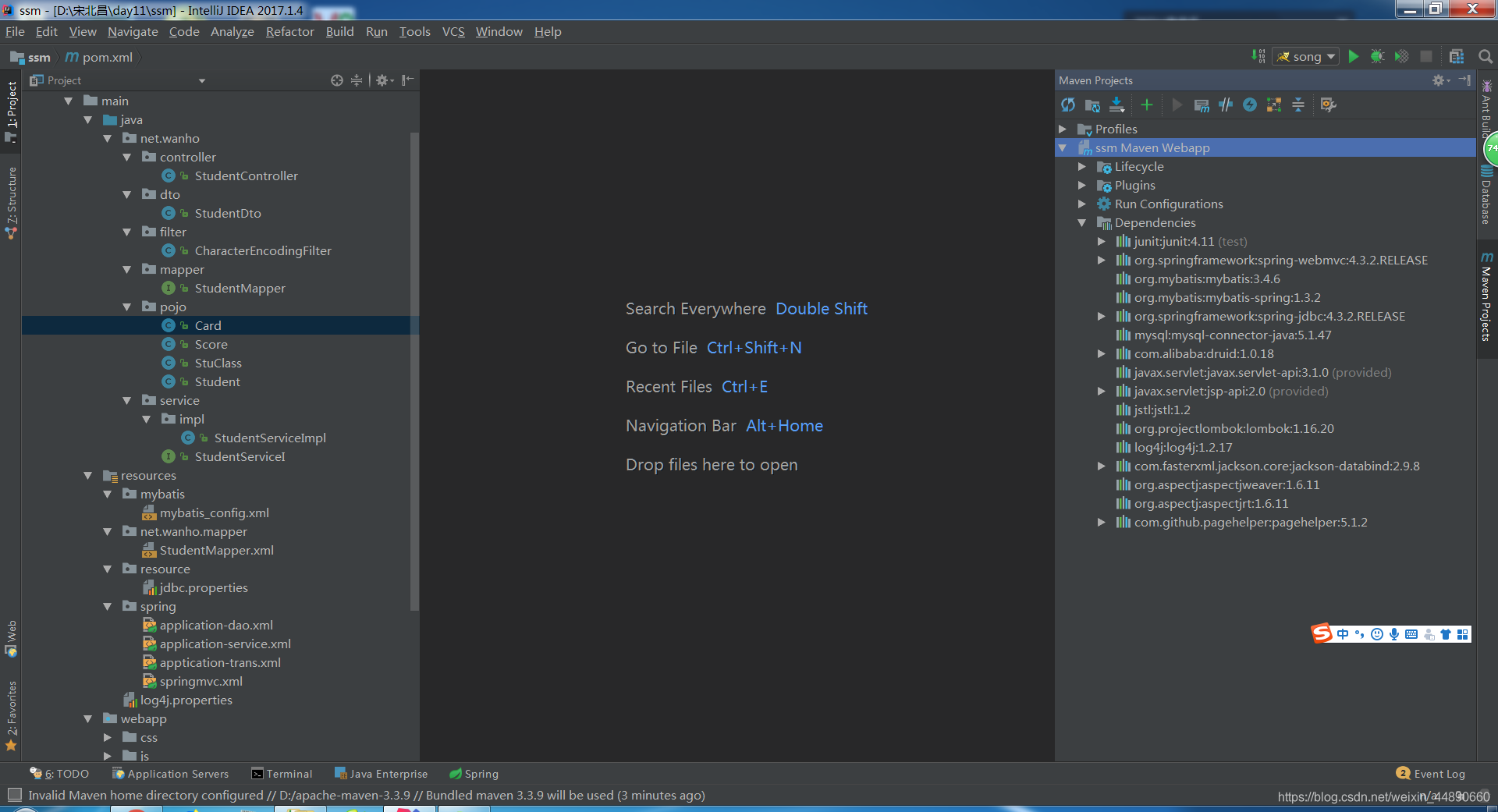Open Search Everywhere magnifier icon
Image resolution: width=1498 pixels, height=812 pixels.
[1486, 56]
